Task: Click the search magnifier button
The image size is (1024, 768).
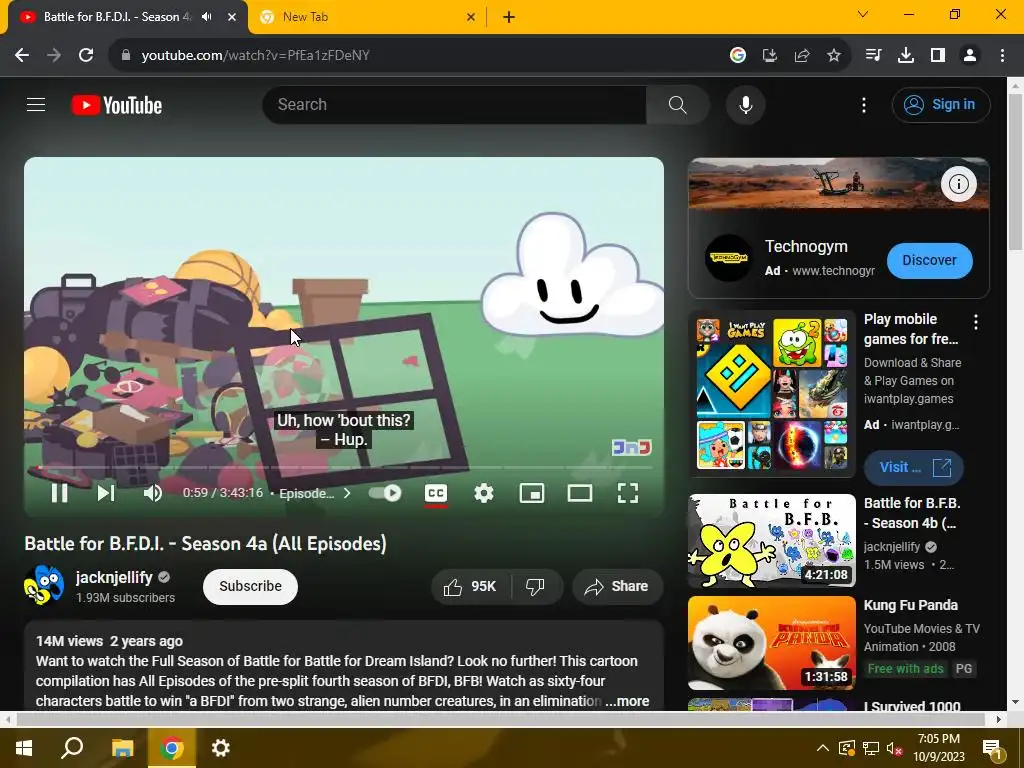Action: click(x=677, y=104)
